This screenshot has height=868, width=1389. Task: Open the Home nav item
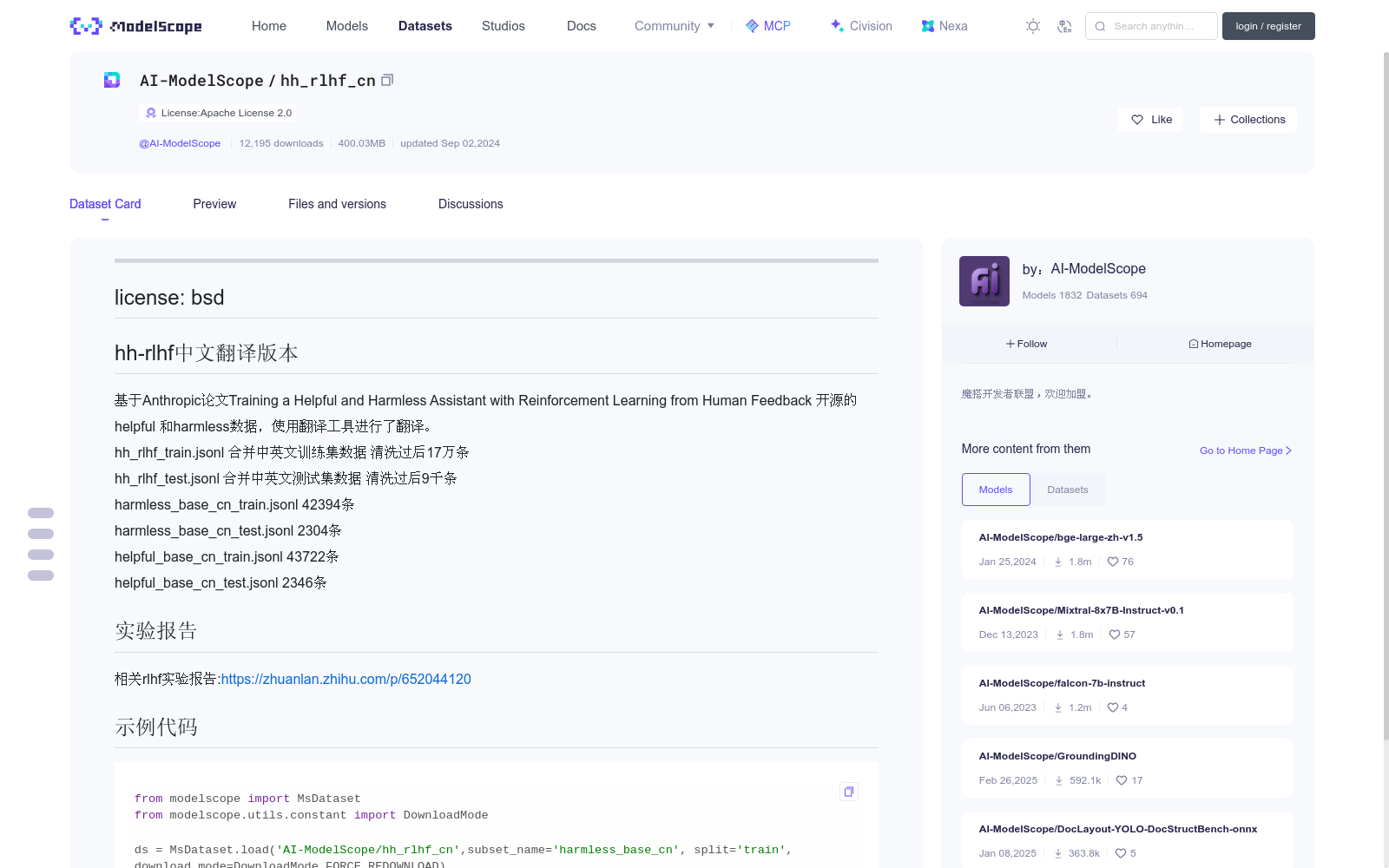[x=269, y=26]
